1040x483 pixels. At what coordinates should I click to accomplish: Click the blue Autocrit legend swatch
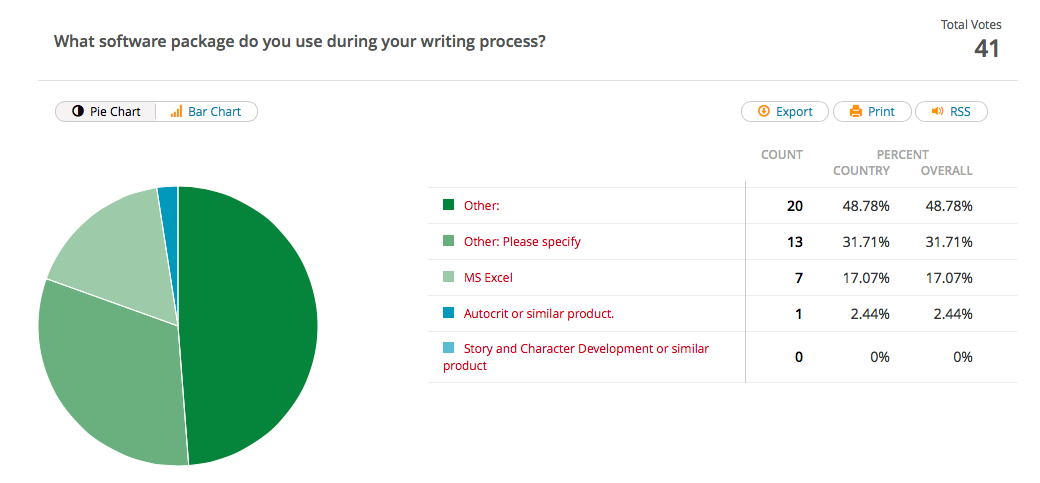[449, 313]
